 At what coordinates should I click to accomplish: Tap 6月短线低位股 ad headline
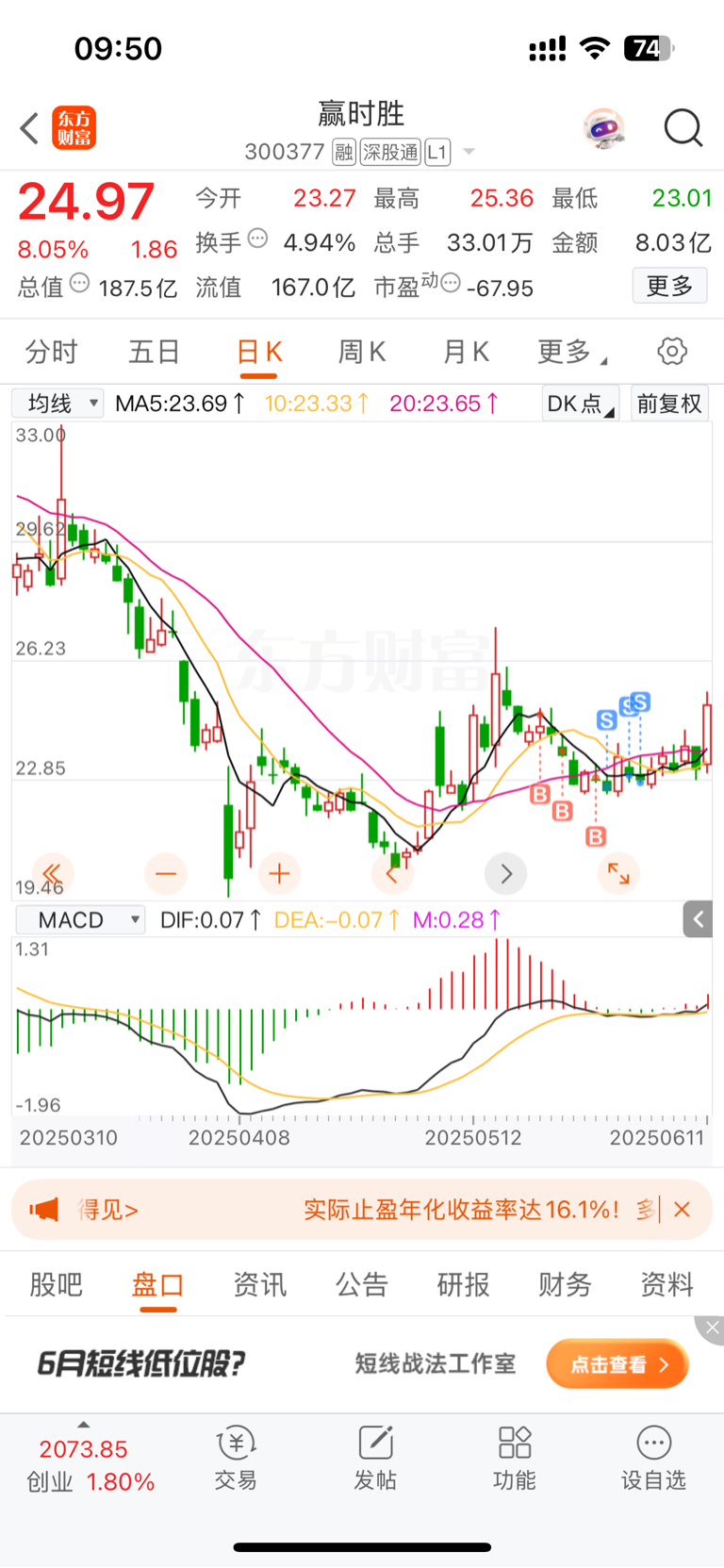[x=140, y=1363]
